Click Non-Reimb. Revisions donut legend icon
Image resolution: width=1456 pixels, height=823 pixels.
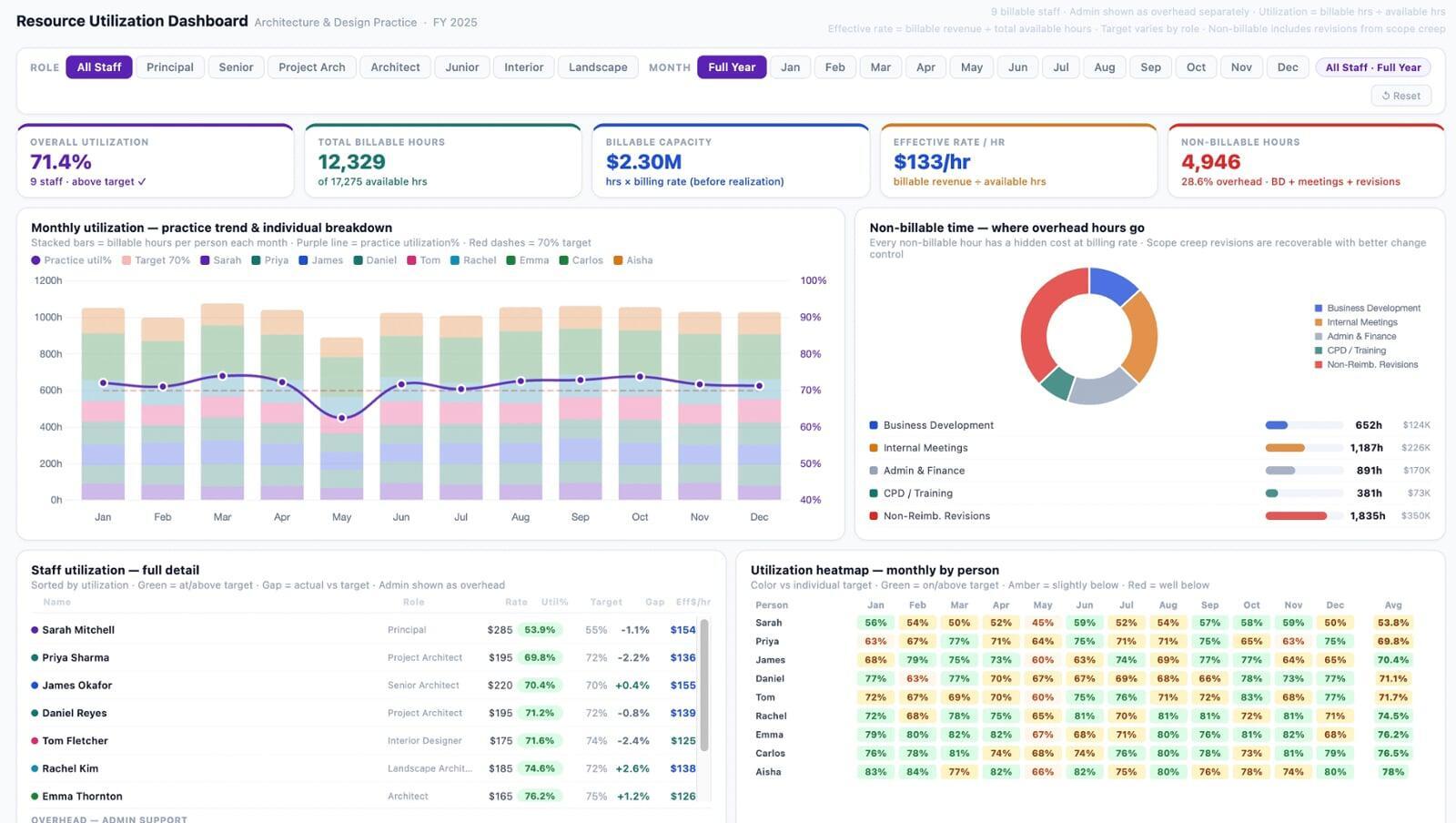click(1319, 365)
